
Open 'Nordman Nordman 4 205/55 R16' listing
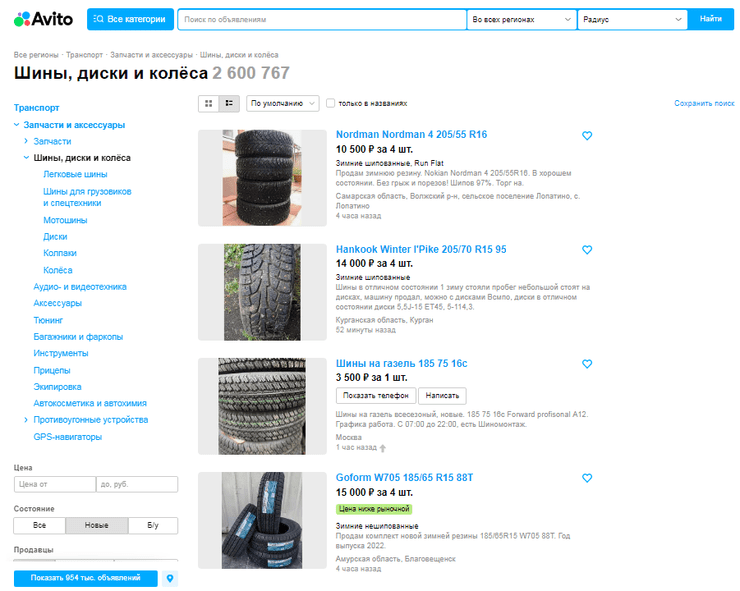point(411,135)
